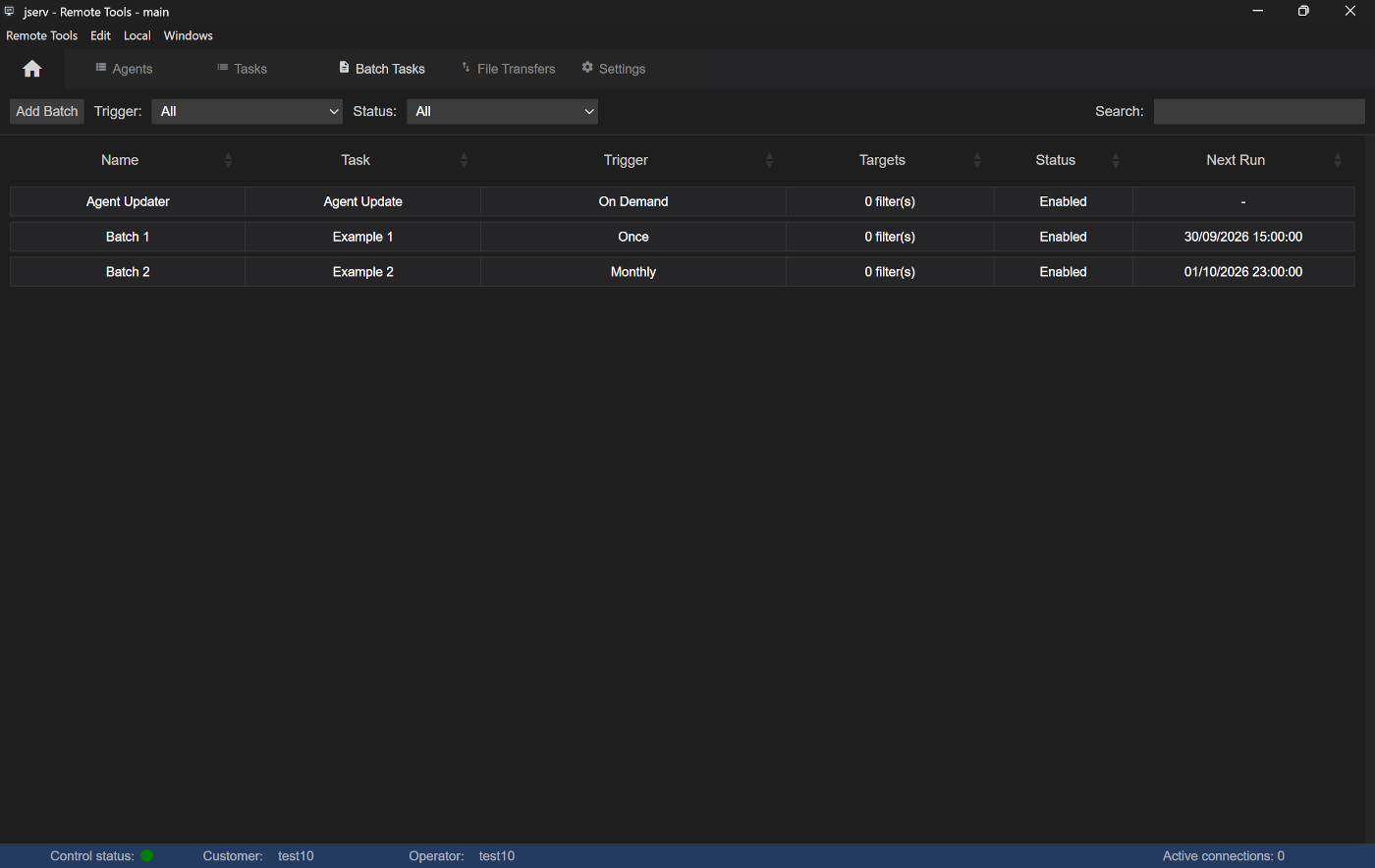Click the Once trigger cell

click(x=633, y=237)
